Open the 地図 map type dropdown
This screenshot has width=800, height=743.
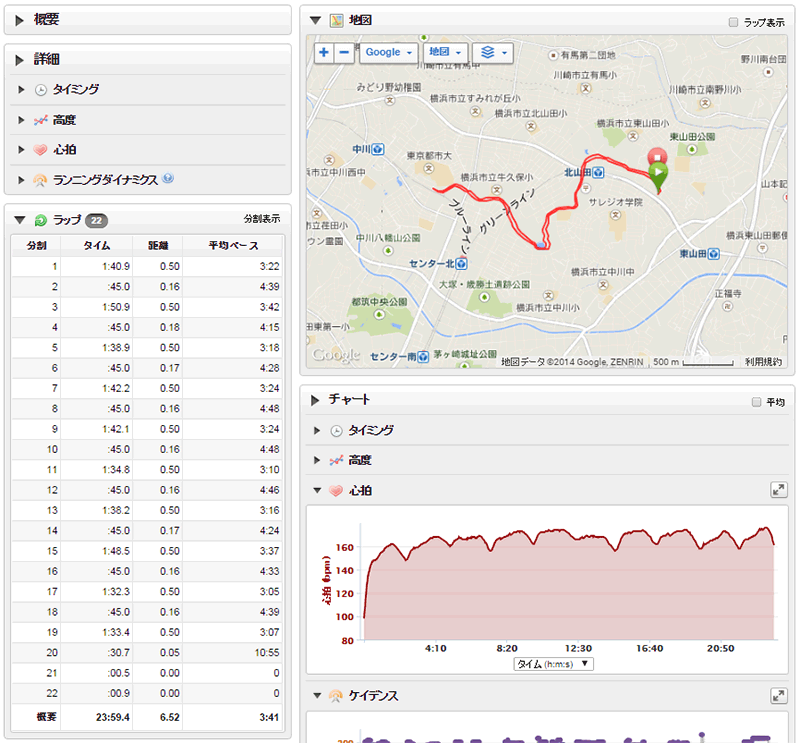point(445,52)
